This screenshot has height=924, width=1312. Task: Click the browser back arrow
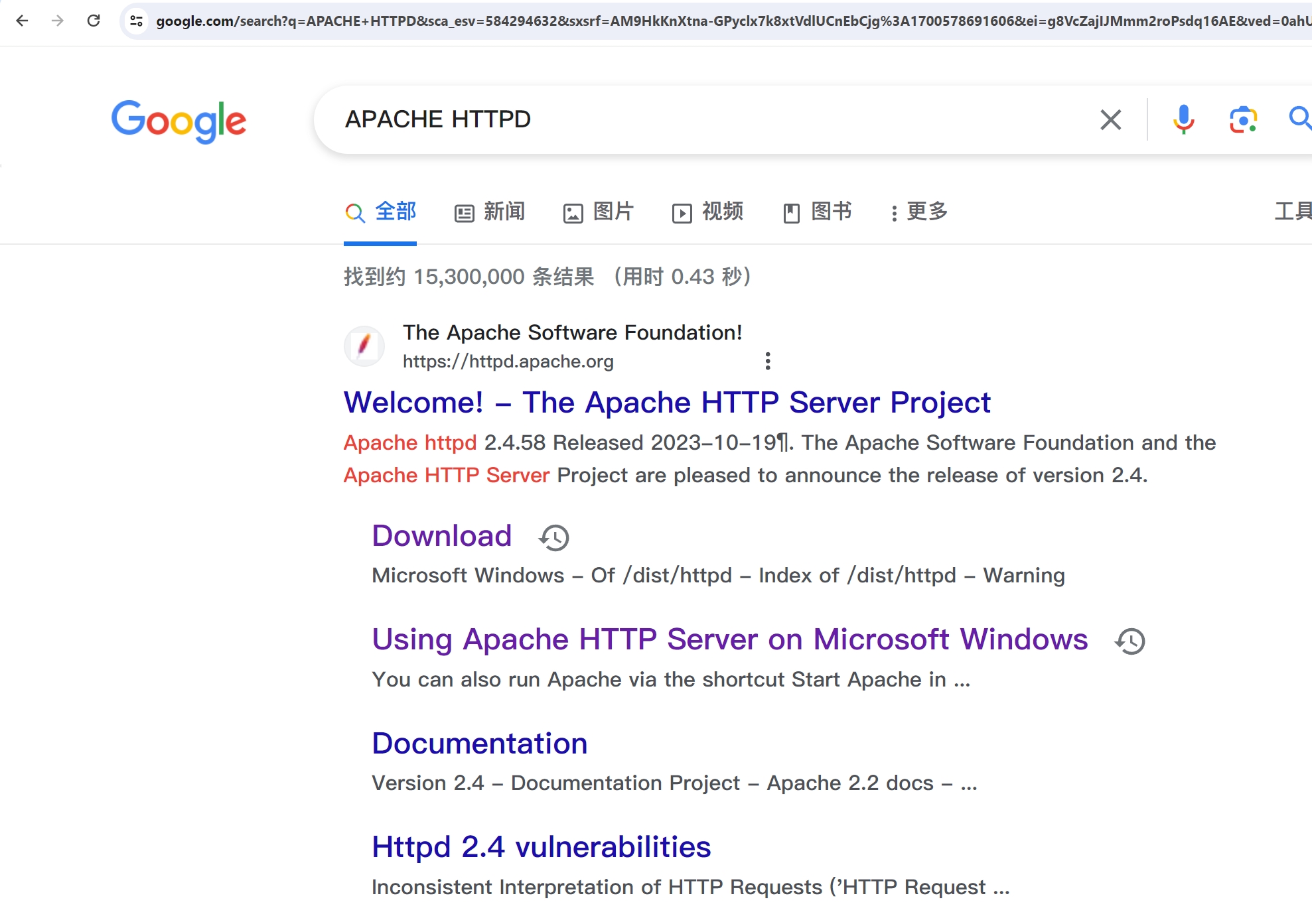coord(22,21)
